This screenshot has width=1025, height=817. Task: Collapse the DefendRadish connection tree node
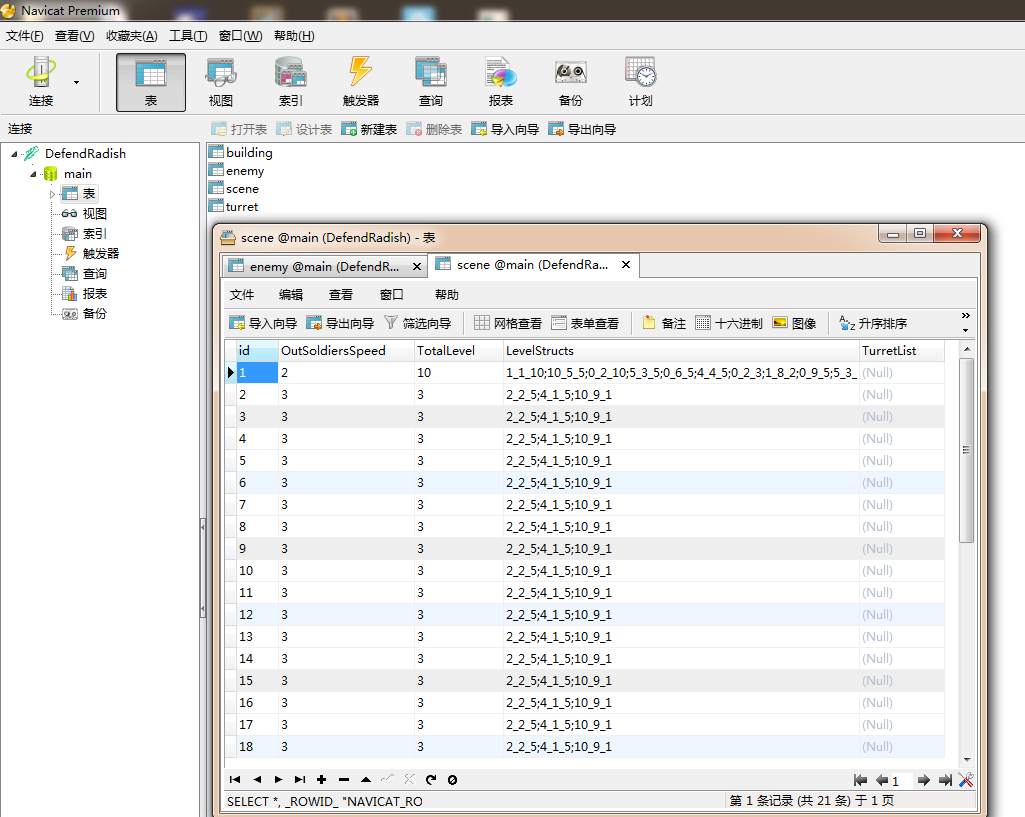click(x=16, y=154)
